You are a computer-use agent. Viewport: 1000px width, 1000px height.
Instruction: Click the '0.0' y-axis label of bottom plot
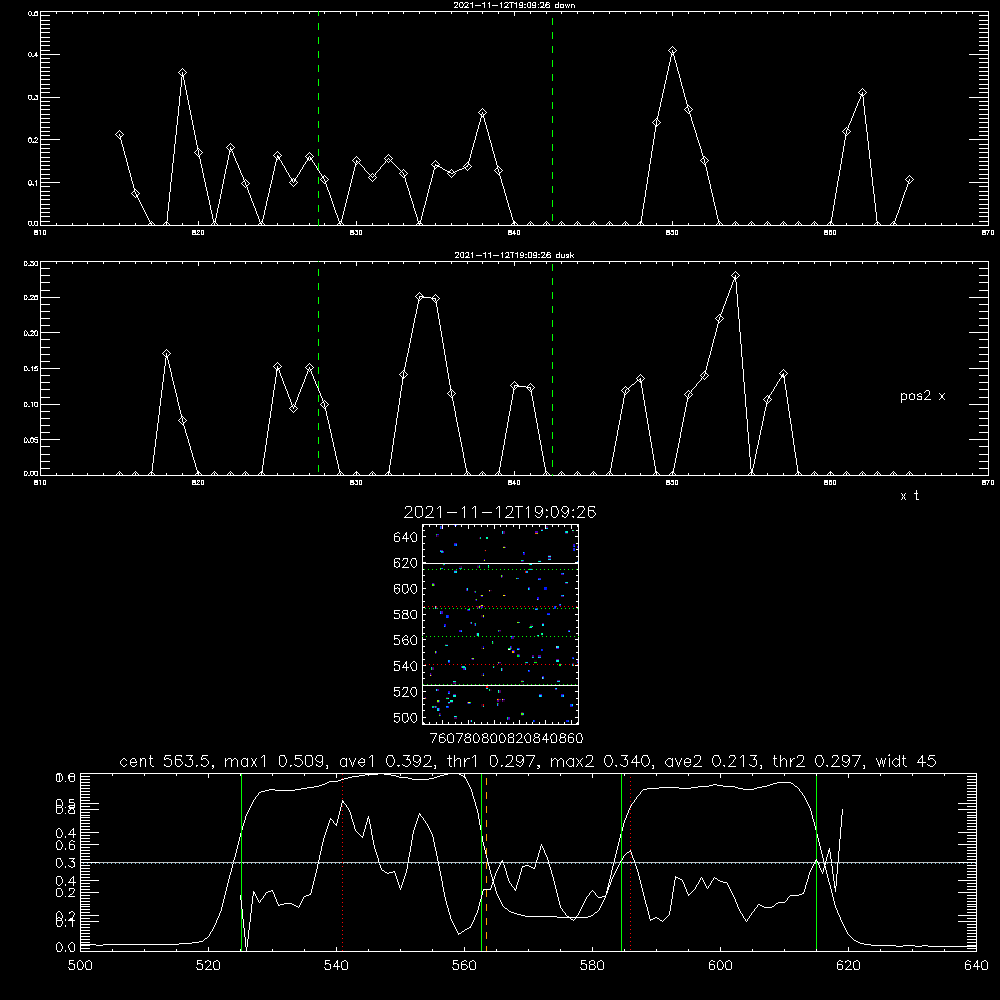click(x=66, y=948)
